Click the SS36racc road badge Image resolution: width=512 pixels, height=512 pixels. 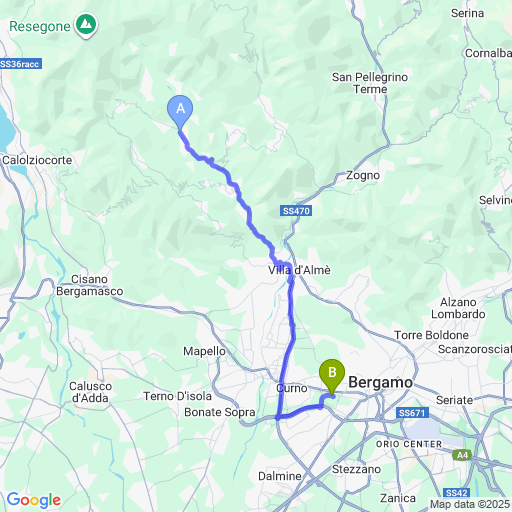21,64
